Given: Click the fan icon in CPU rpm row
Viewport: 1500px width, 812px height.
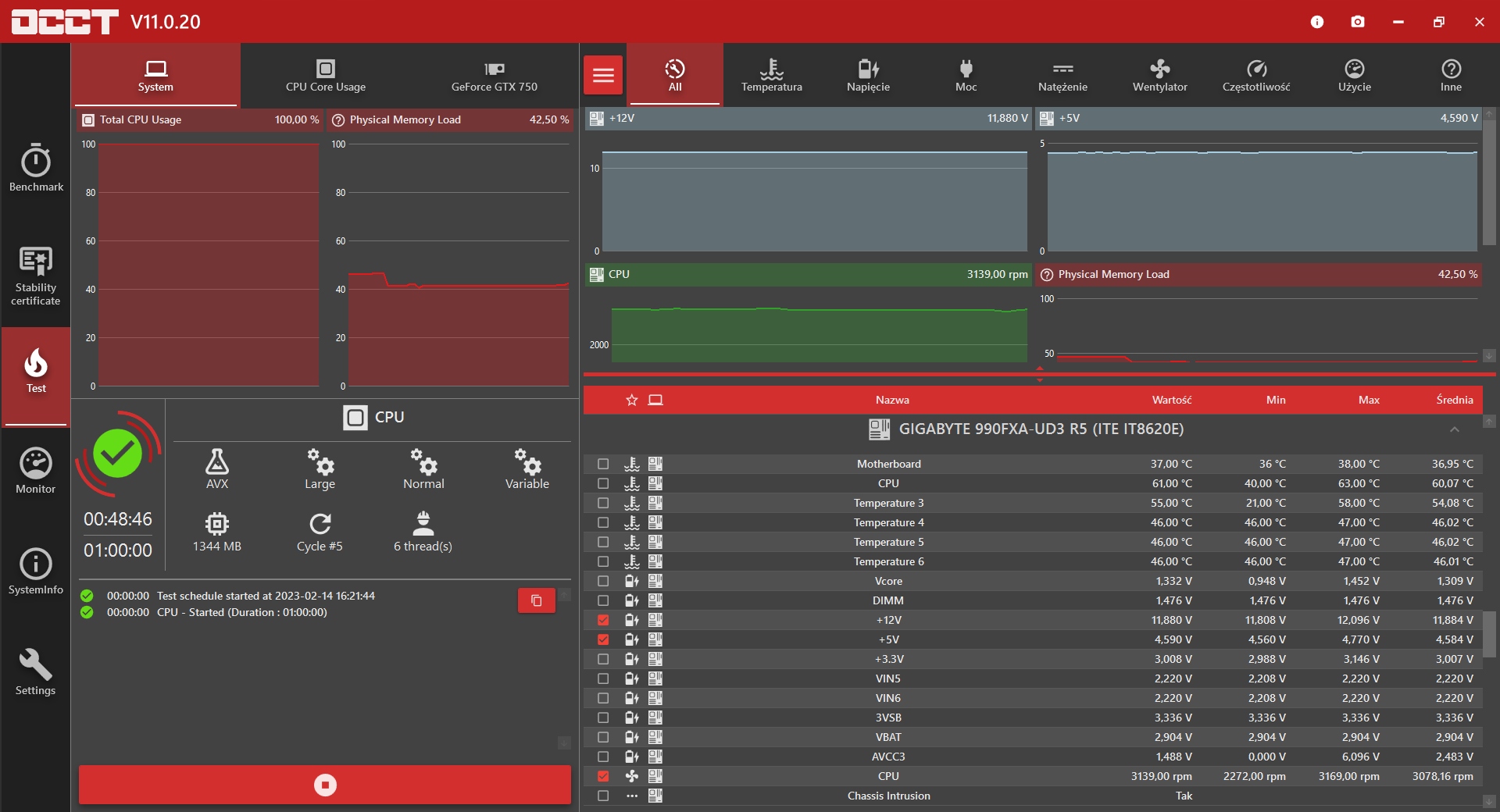Looking at the screenshot, I should [x=632, y=776].
